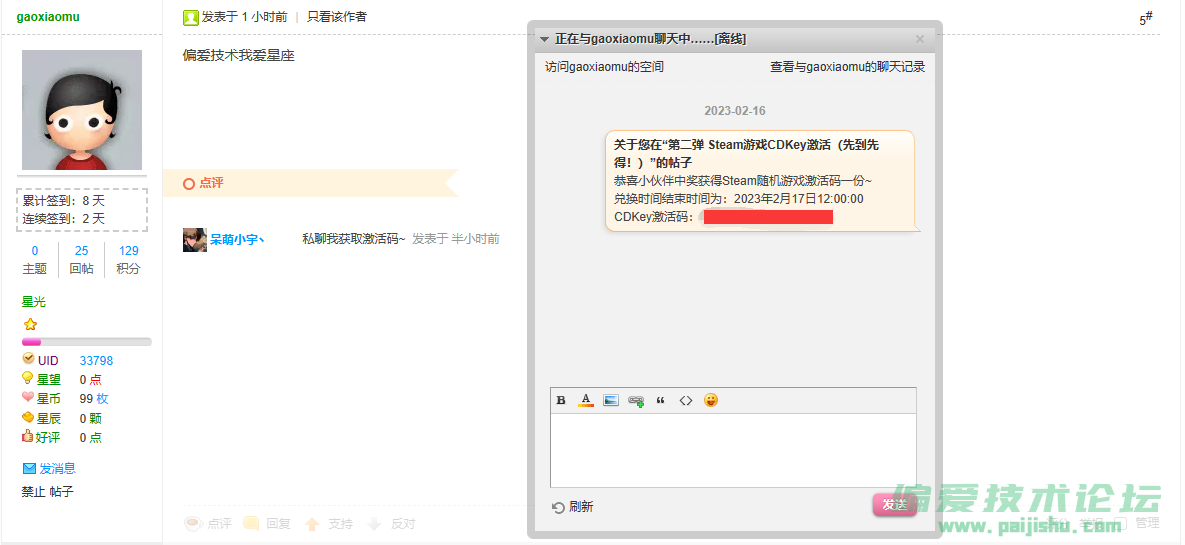Toggle bold formatting in chat editor
Viewport: 1185px width, 545px height.
561,401
